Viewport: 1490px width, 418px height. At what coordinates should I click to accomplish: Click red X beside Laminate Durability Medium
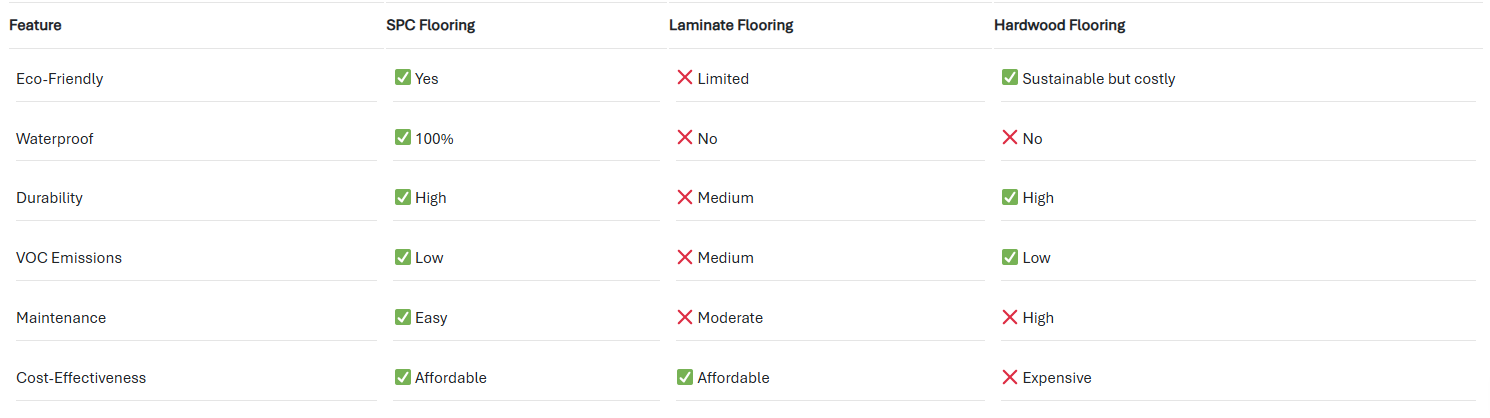(x=685, y=198)
